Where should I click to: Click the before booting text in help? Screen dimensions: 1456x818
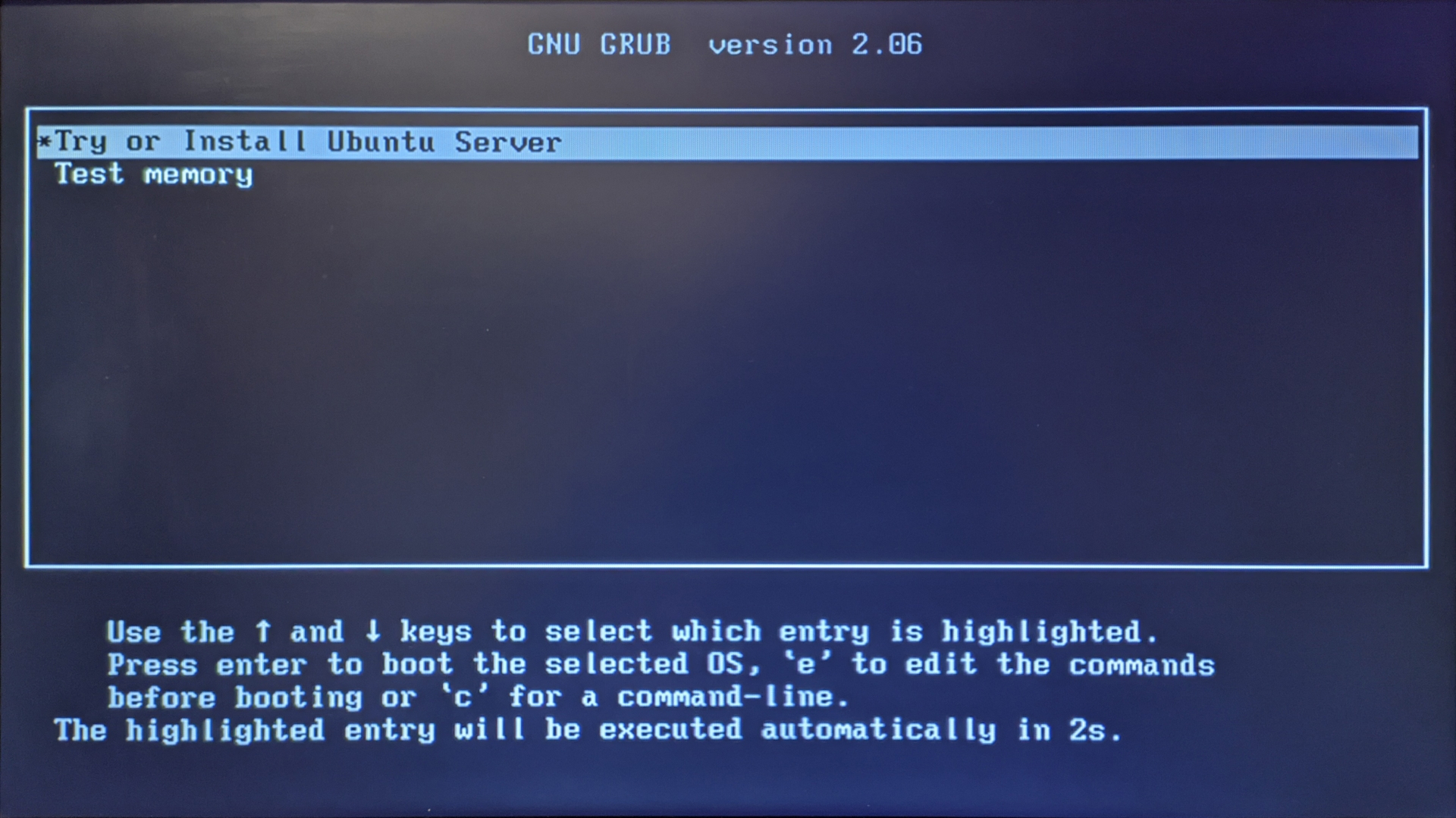click(x=235, y=697)
